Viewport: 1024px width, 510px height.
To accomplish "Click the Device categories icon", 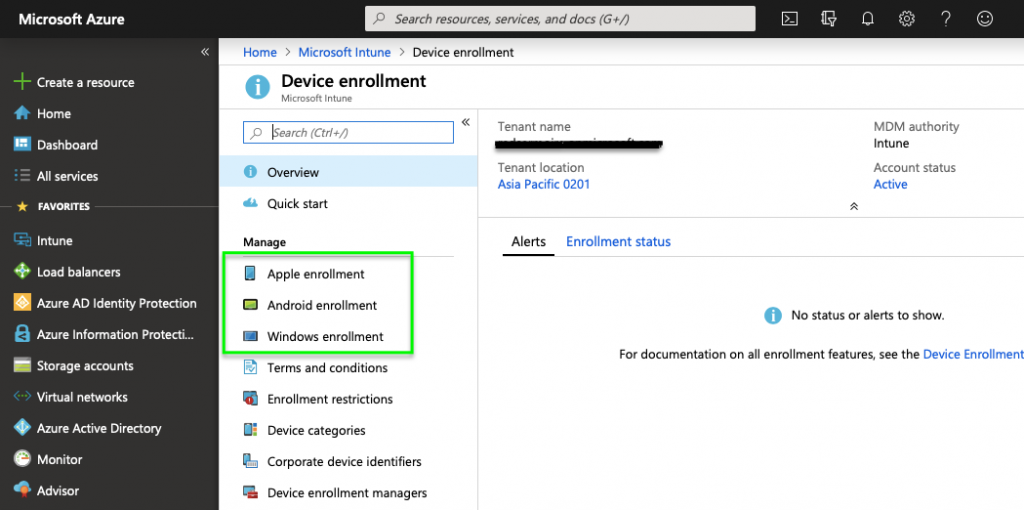I will point(250,430).
